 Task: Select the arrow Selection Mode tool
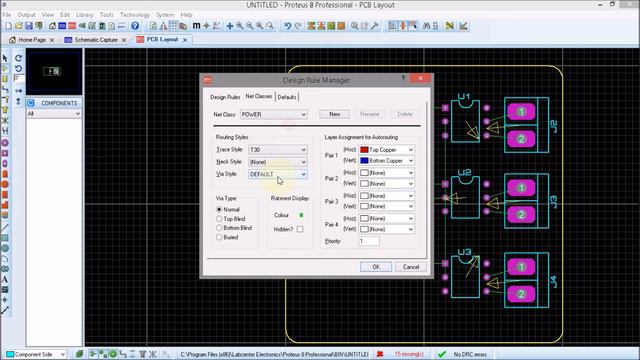point(5,58)
